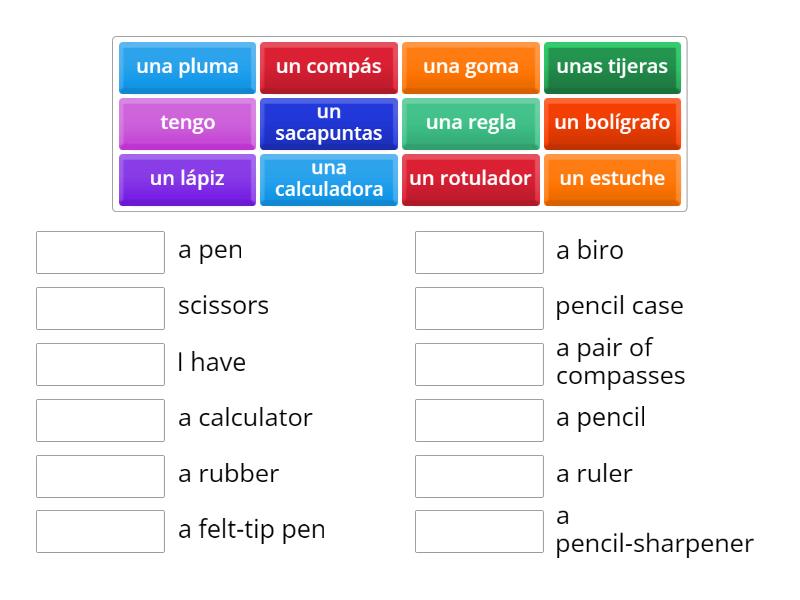The height and width of the screenshot is (600, 800).
Task: Click the answer box beside 'a calculator'
Action: 99,420
